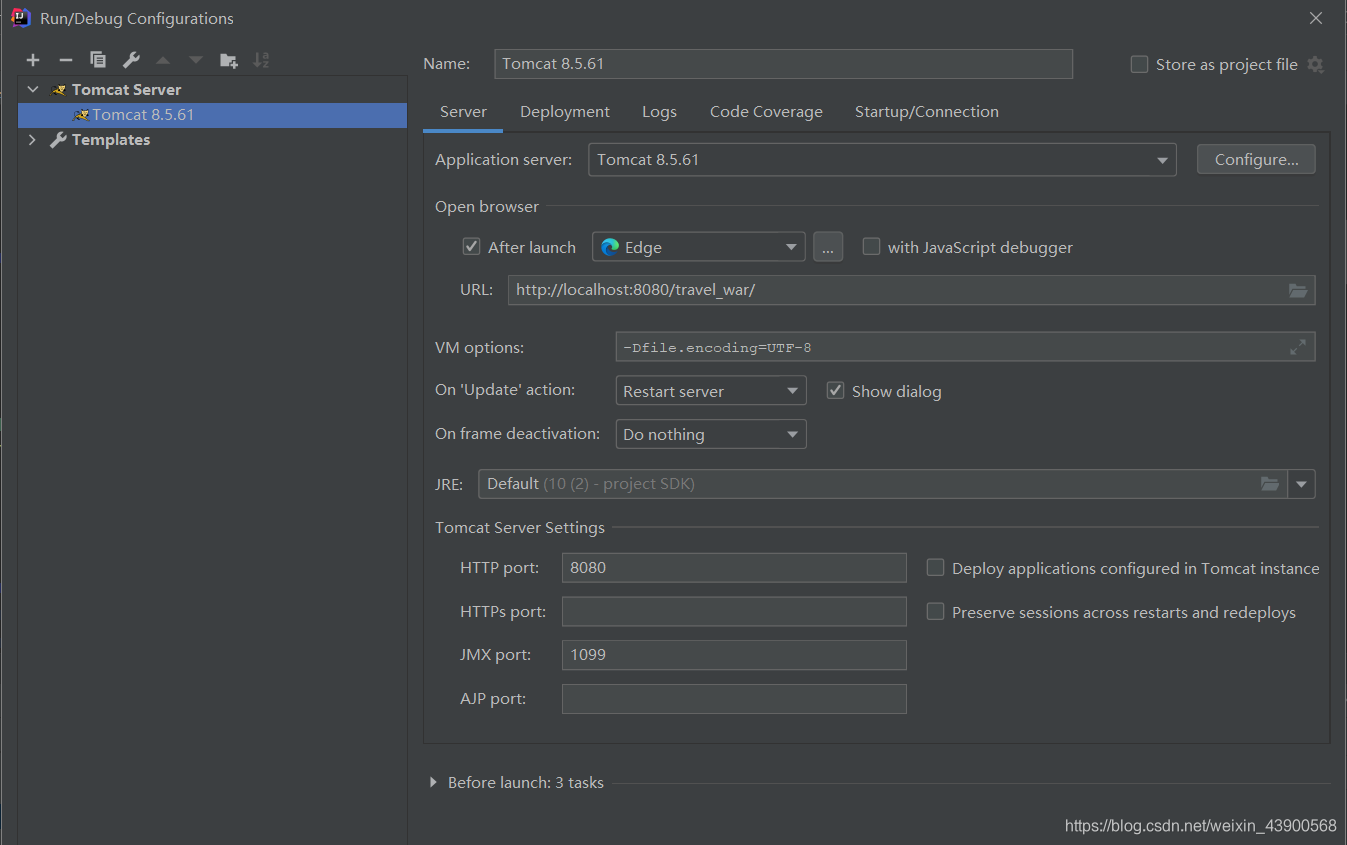Viewport: 1347px width, 845px height.
Task: Click the Name input field
Action: coord(783,64)
